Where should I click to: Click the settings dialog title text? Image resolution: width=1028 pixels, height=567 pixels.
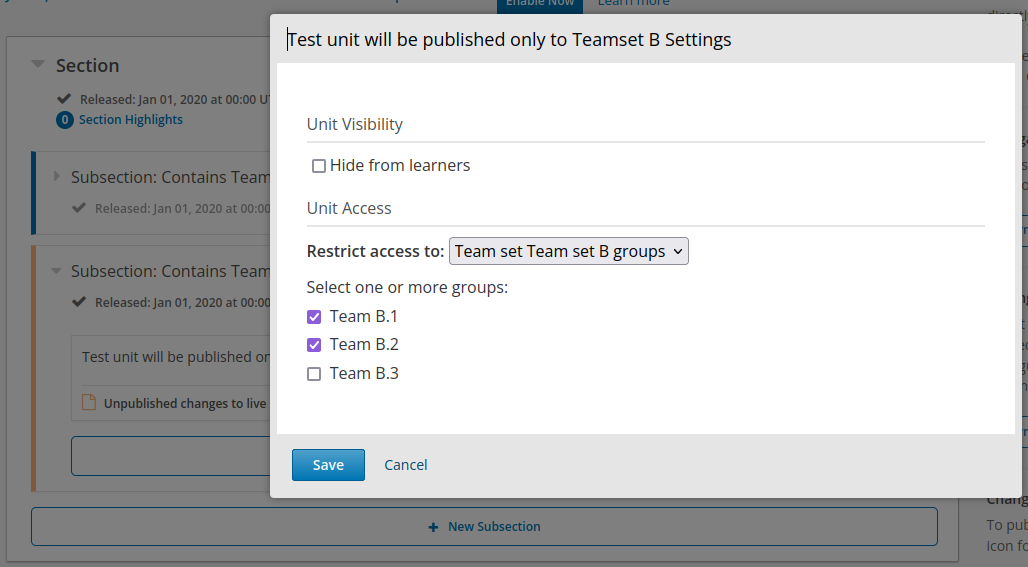point(509,40)
